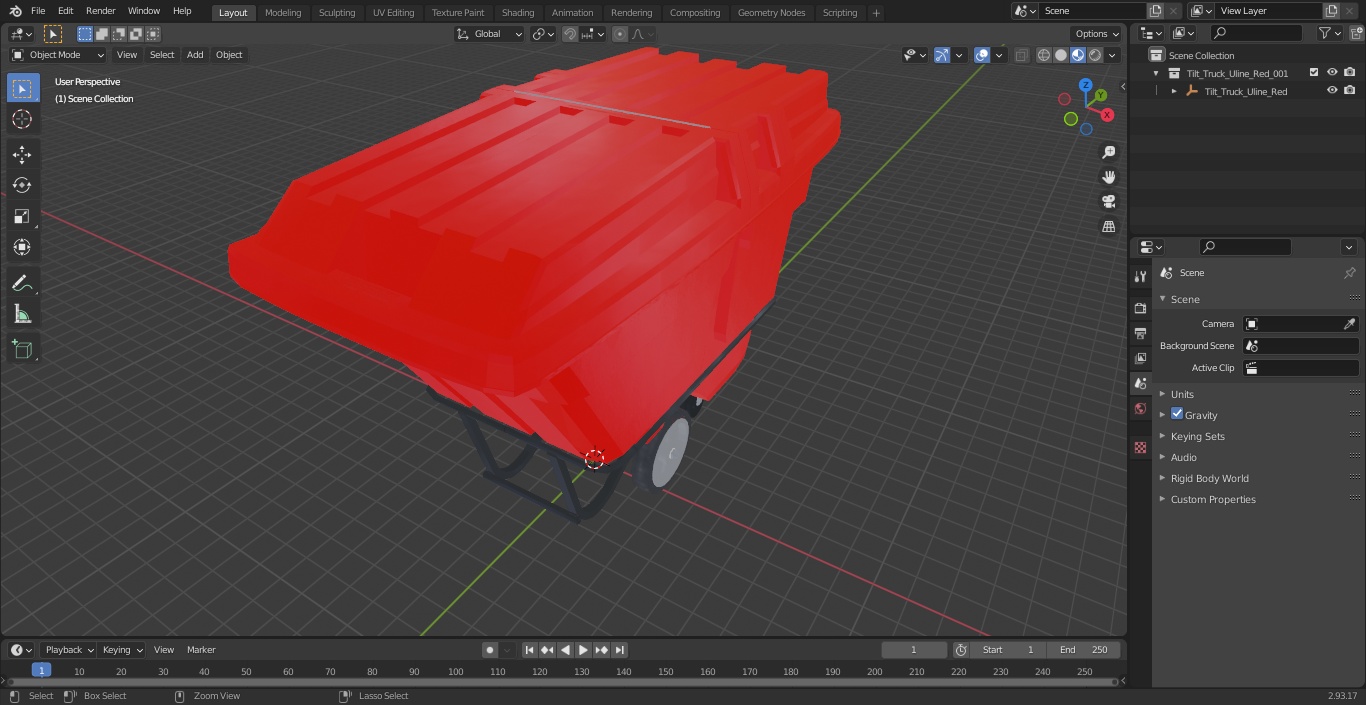This screenshot has height=705, width=1366.
Task: Open the Keying menu in timeline
Action: [x=121, y=650]
